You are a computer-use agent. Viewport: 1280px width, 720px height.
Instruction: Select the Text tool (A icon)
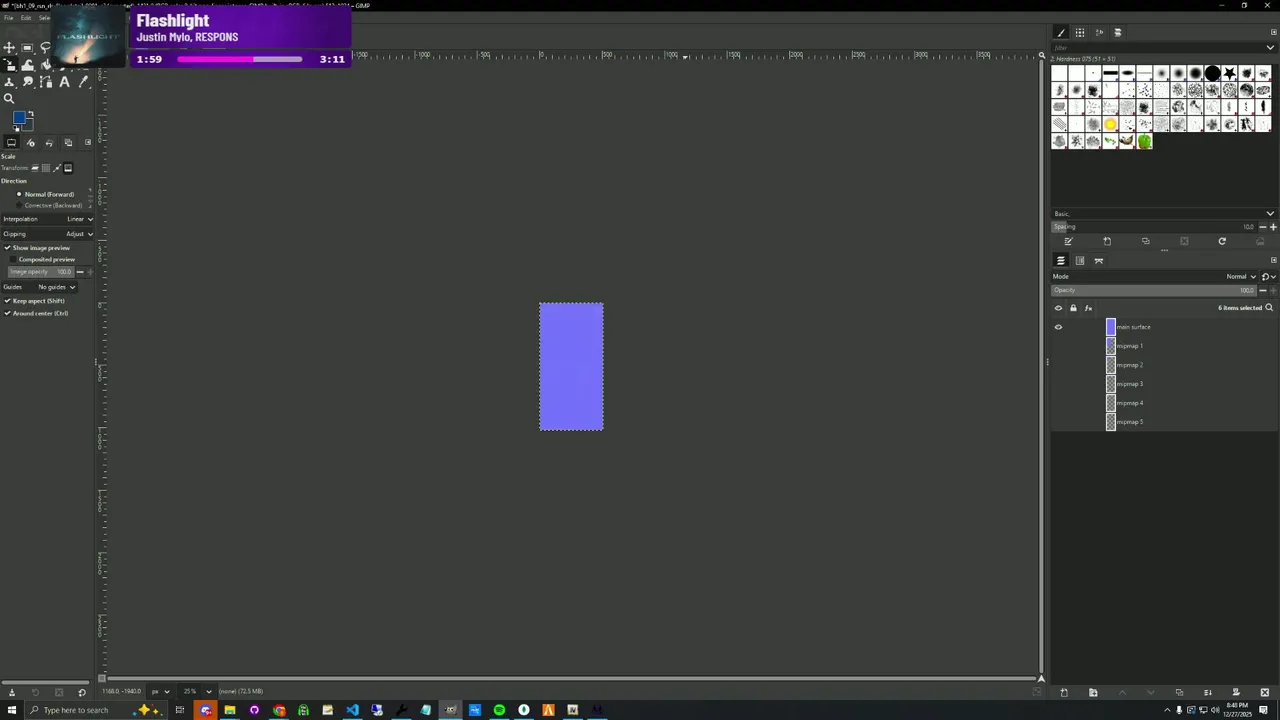pyautogui.click(x=65, y=82)
